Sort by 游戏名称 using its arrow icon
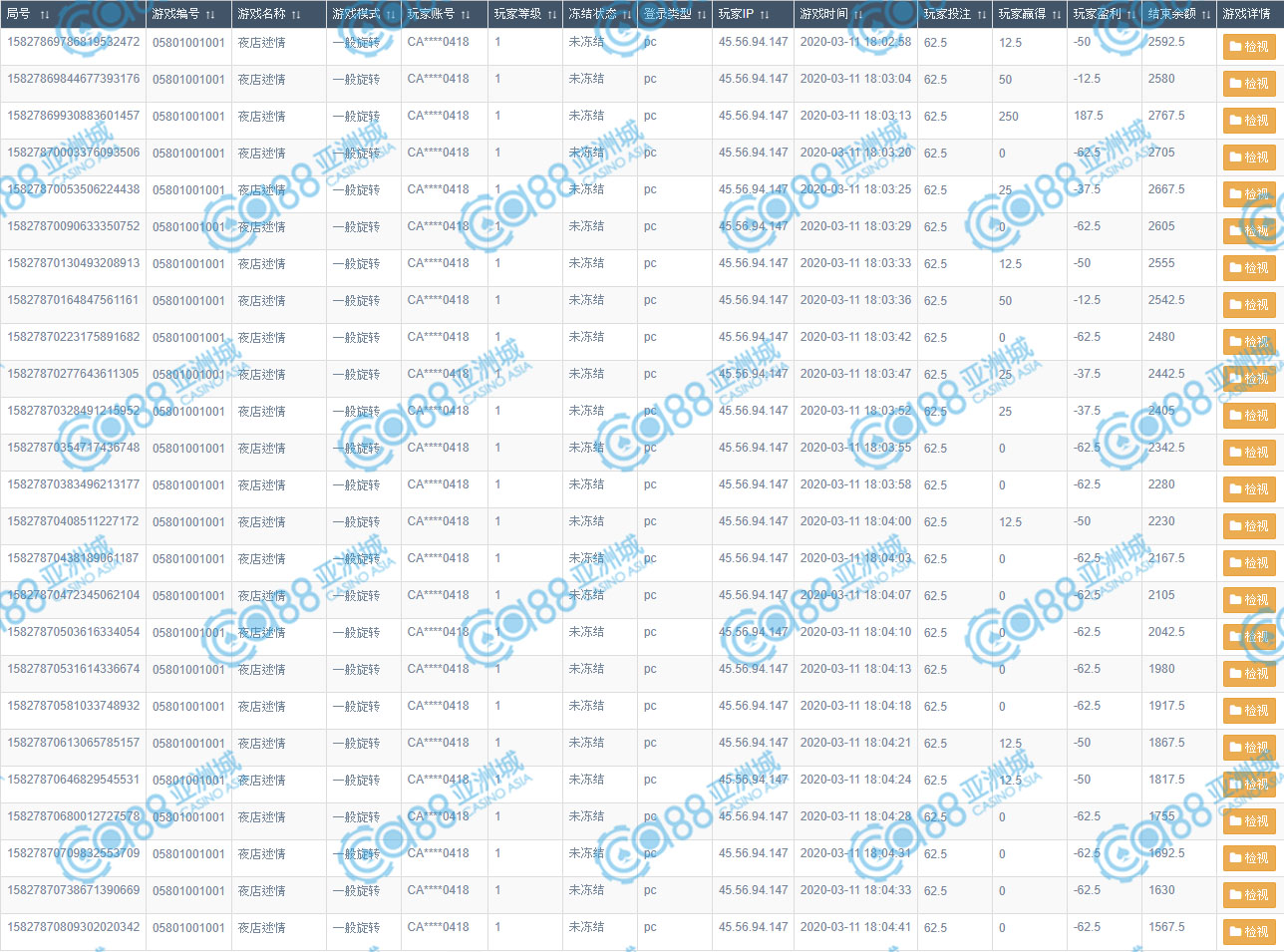Viewport: 1284px width, 952px height. point(296,15)
